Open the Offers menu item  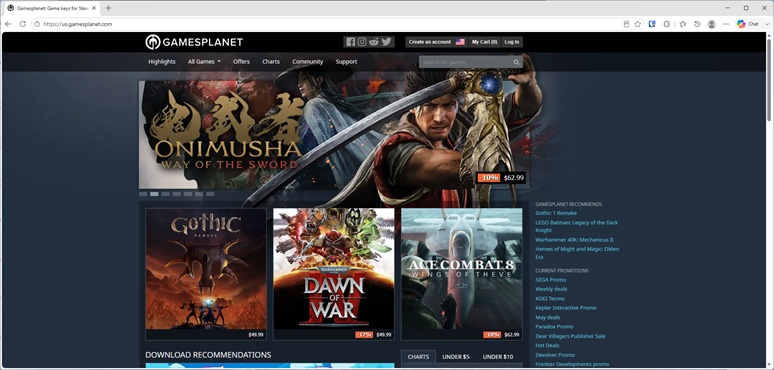[241, 62]
